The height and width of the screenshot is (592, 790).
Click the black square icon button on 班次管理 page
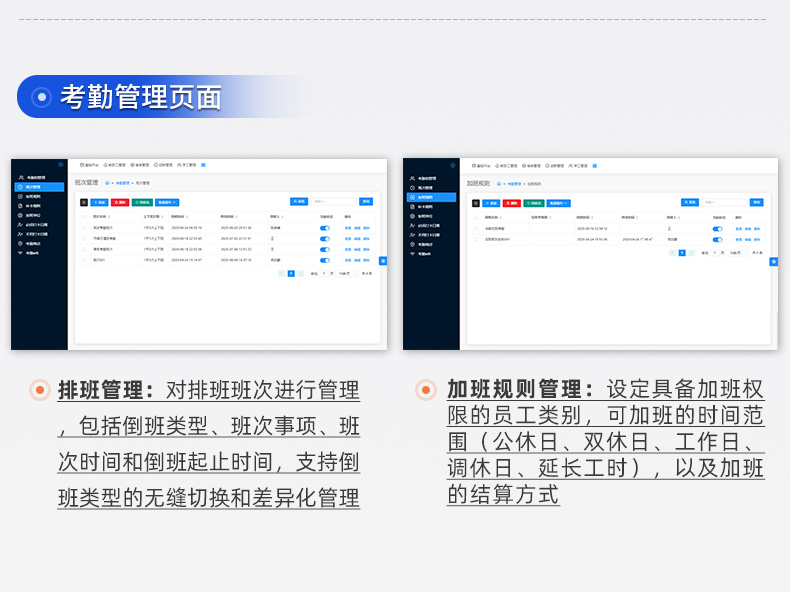tap(84, 202)
